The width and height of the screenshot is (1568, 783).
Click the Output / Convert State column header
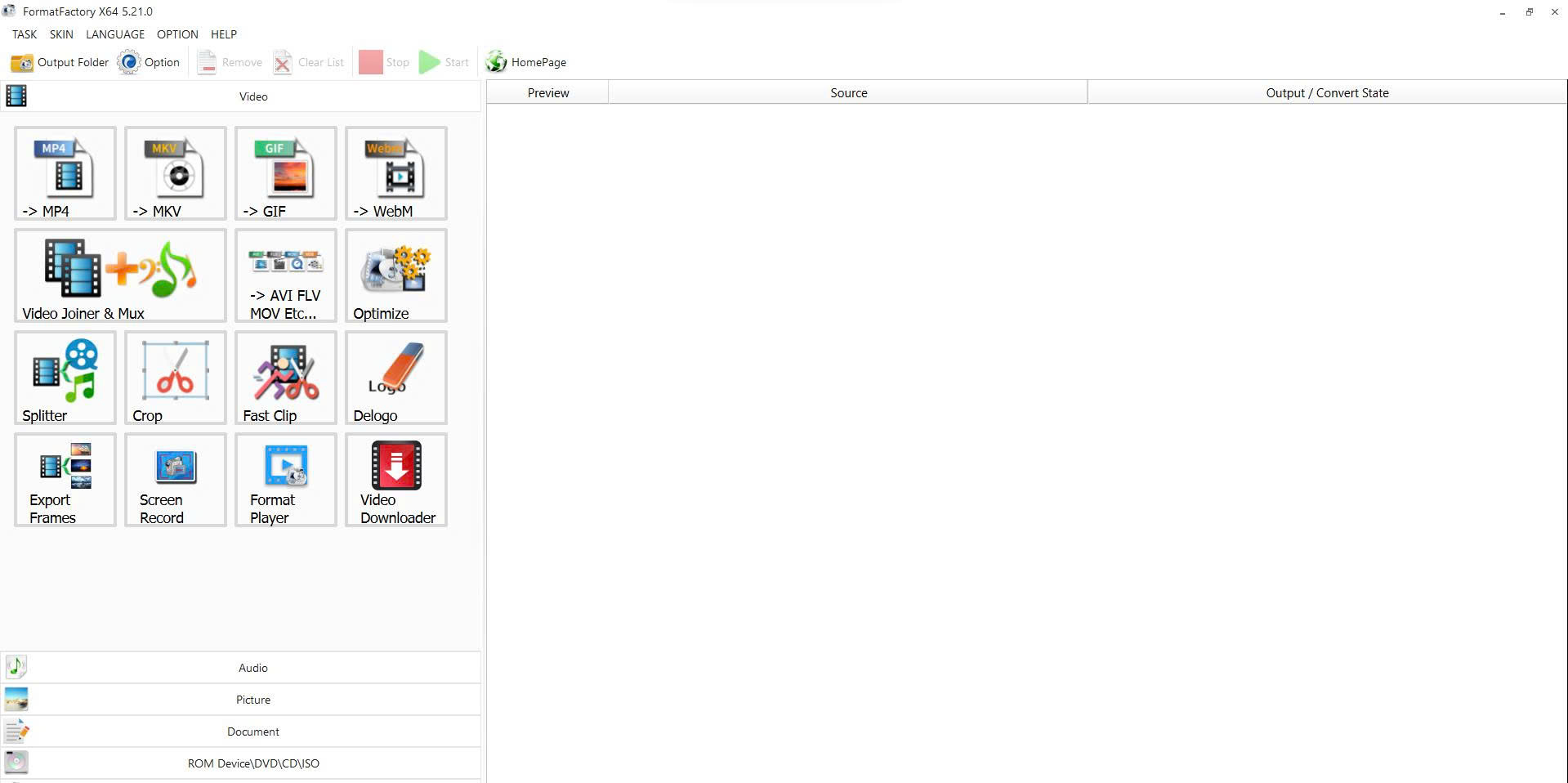coord(1327,92)
